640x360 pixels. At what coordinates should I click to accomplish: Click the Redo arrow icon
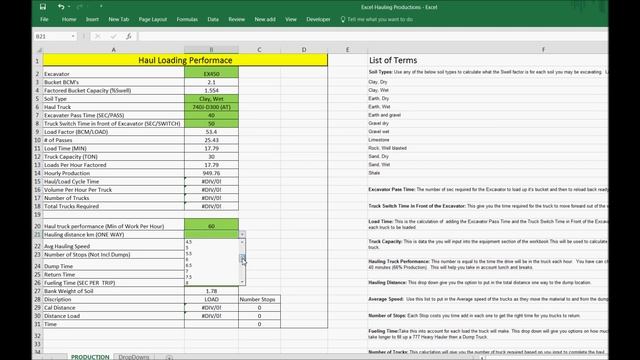click(x=80, y=7)
